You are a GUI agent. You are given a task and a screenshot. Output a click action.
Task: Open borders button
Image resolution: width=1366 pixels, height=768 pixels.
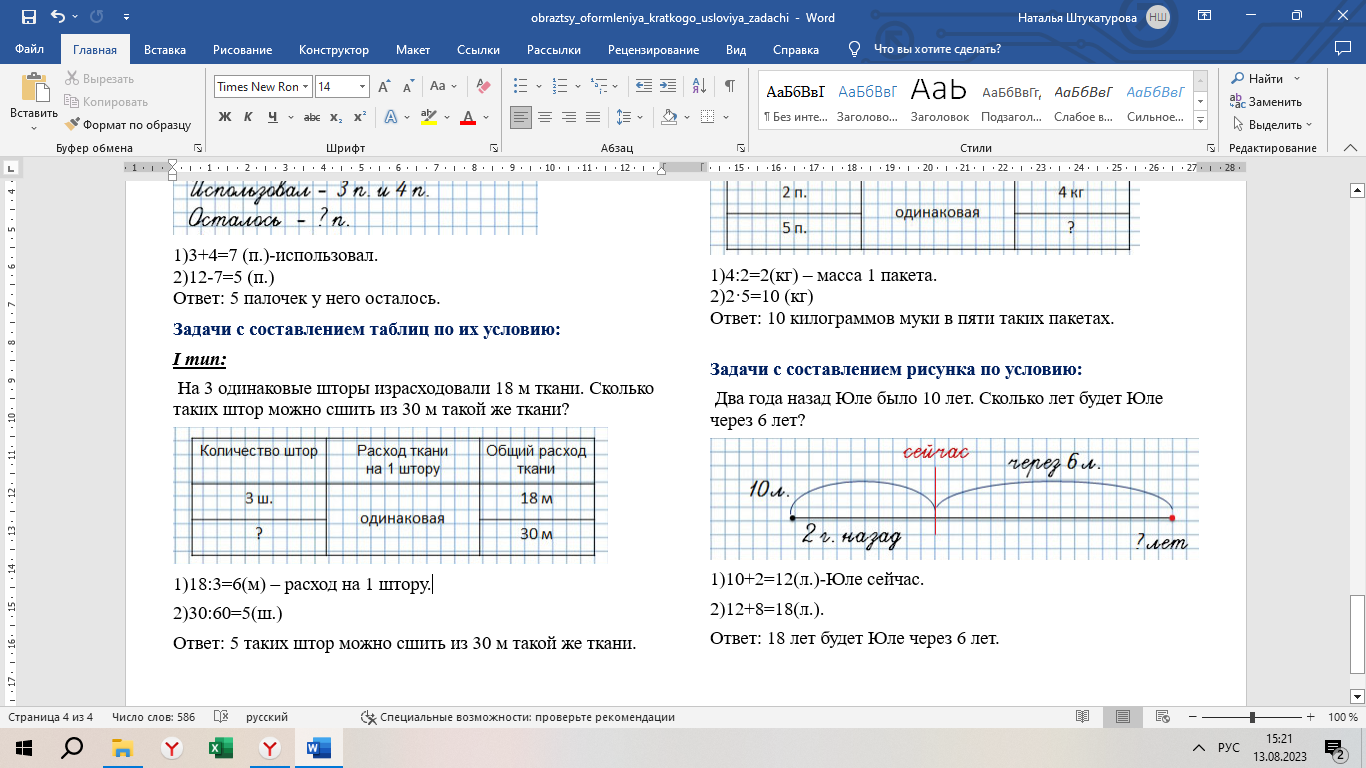pyautogui.click(x=707, y=117)
